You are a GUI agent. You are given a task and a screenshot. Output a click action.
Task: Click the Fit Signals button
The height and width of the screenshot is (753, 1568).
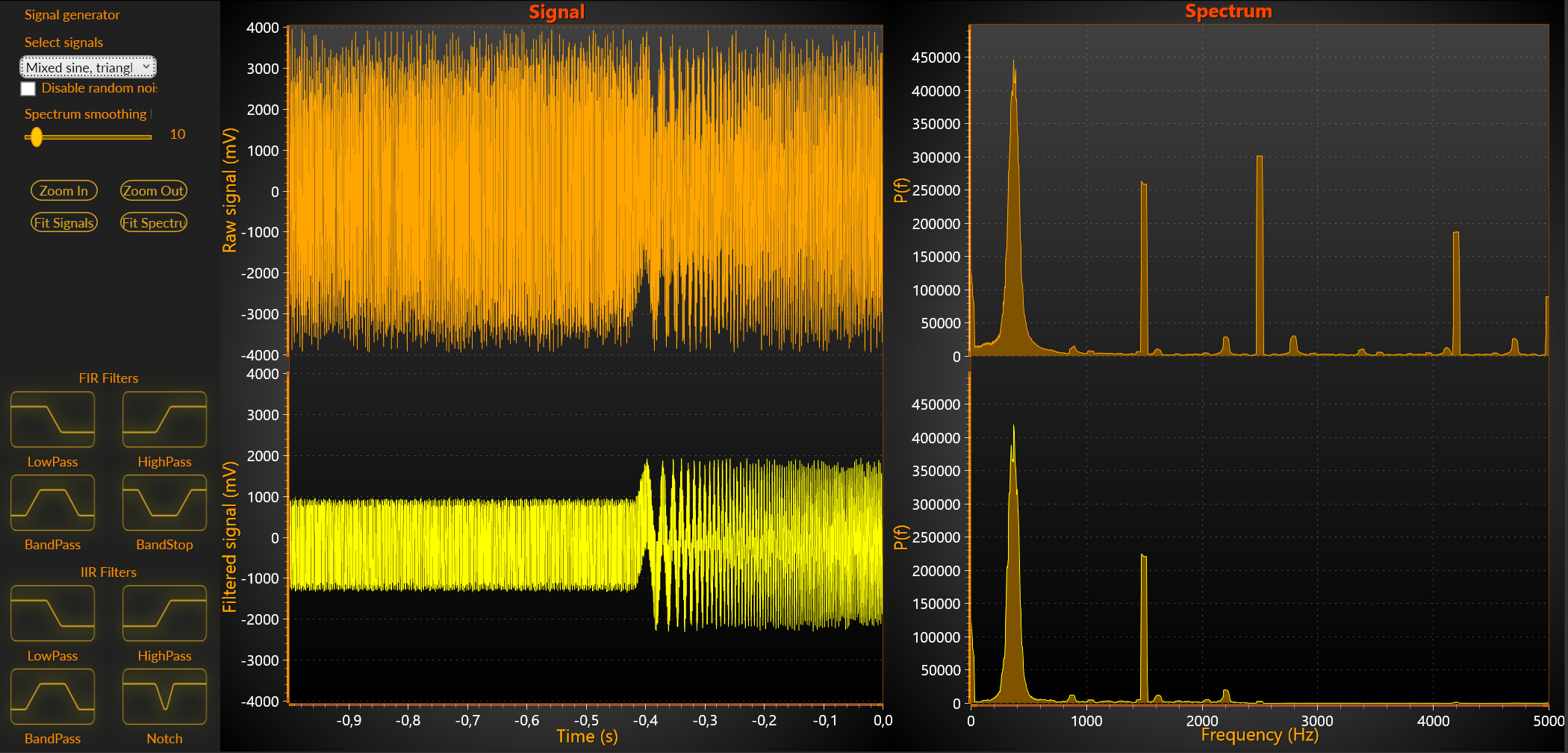[x=64, y=222]
